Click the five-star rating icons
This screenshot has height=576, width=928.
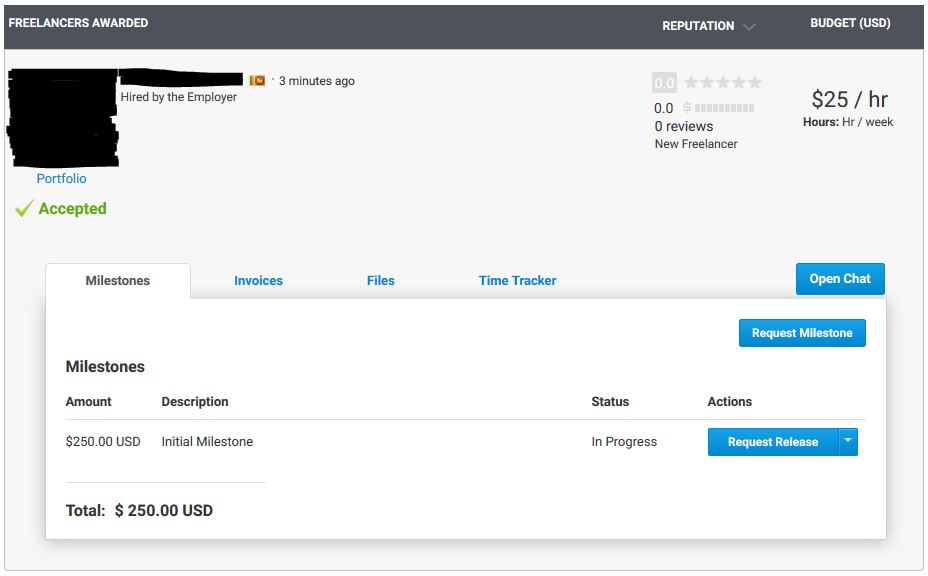(723, 82)
